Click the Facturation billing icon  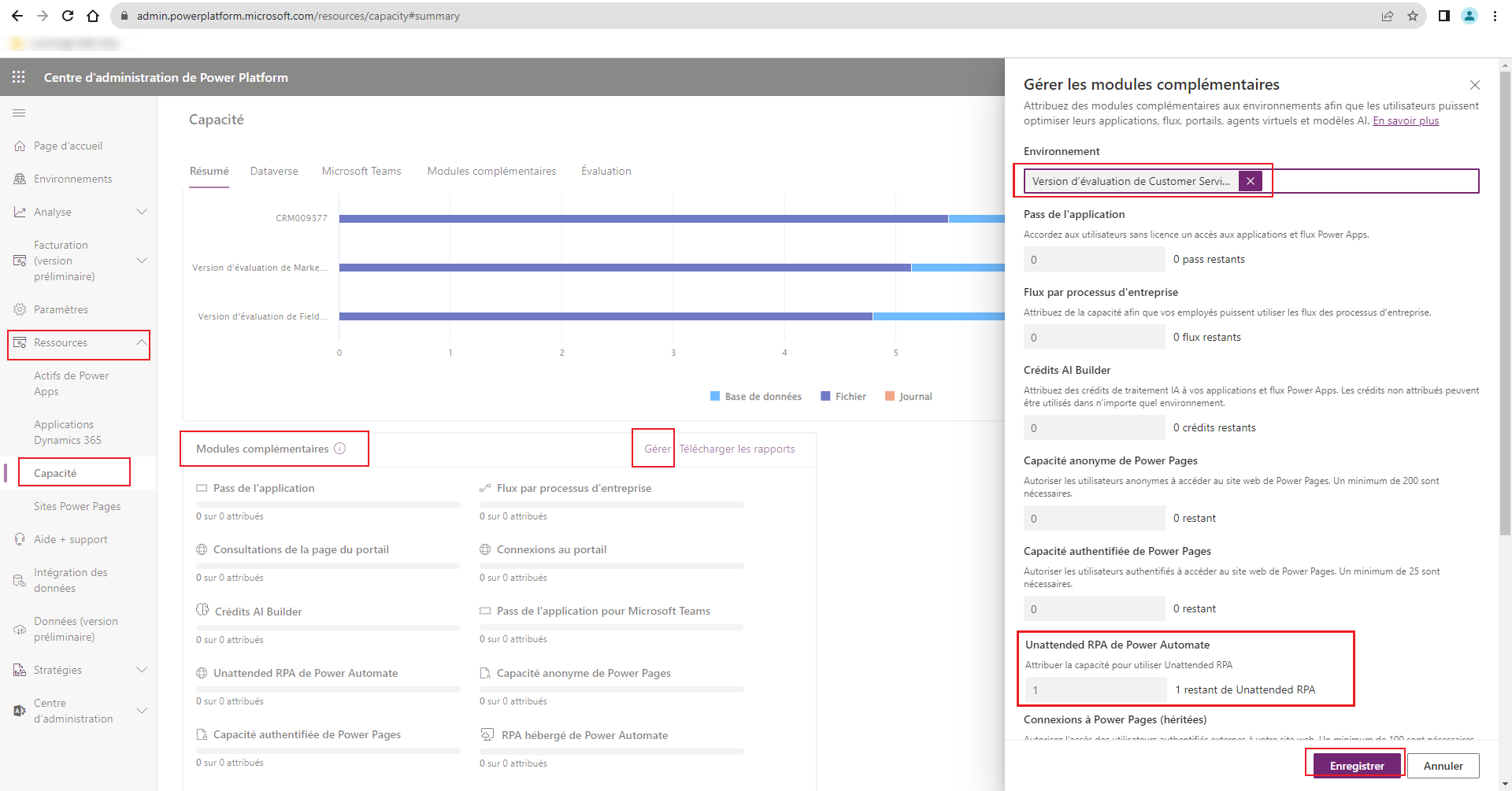[20, 261]
